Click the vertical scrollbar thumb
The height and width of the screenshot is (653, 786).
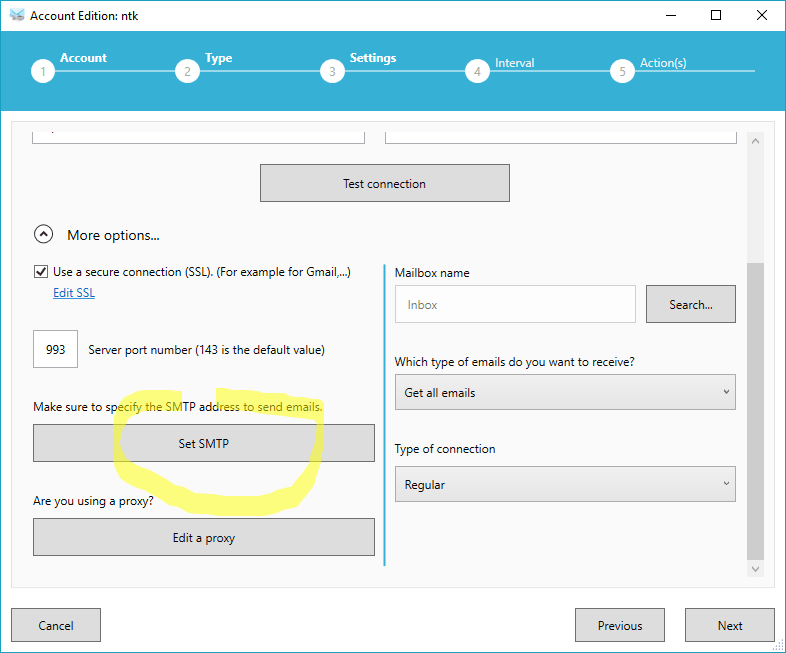(x=755, y=411)
